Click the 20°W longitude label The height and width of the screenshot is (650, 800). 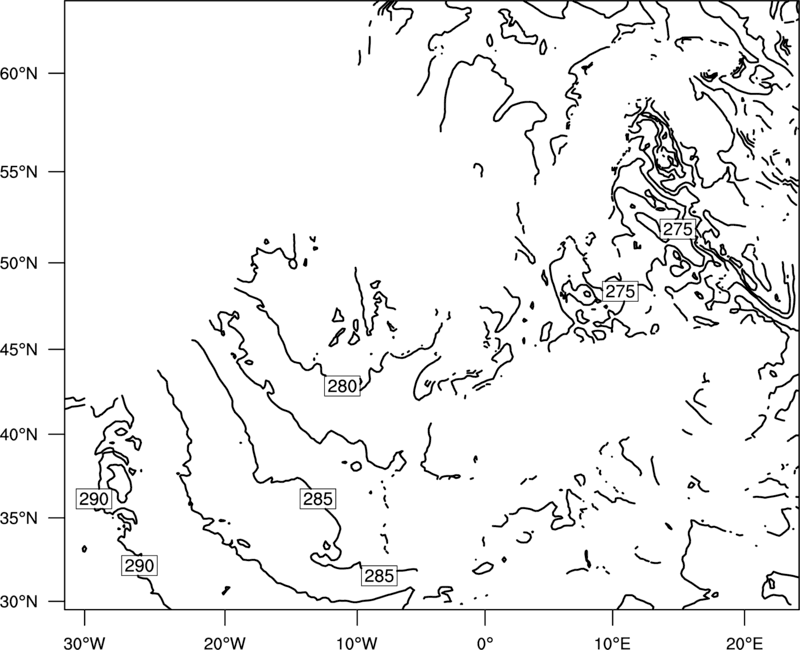coord(224,642)
